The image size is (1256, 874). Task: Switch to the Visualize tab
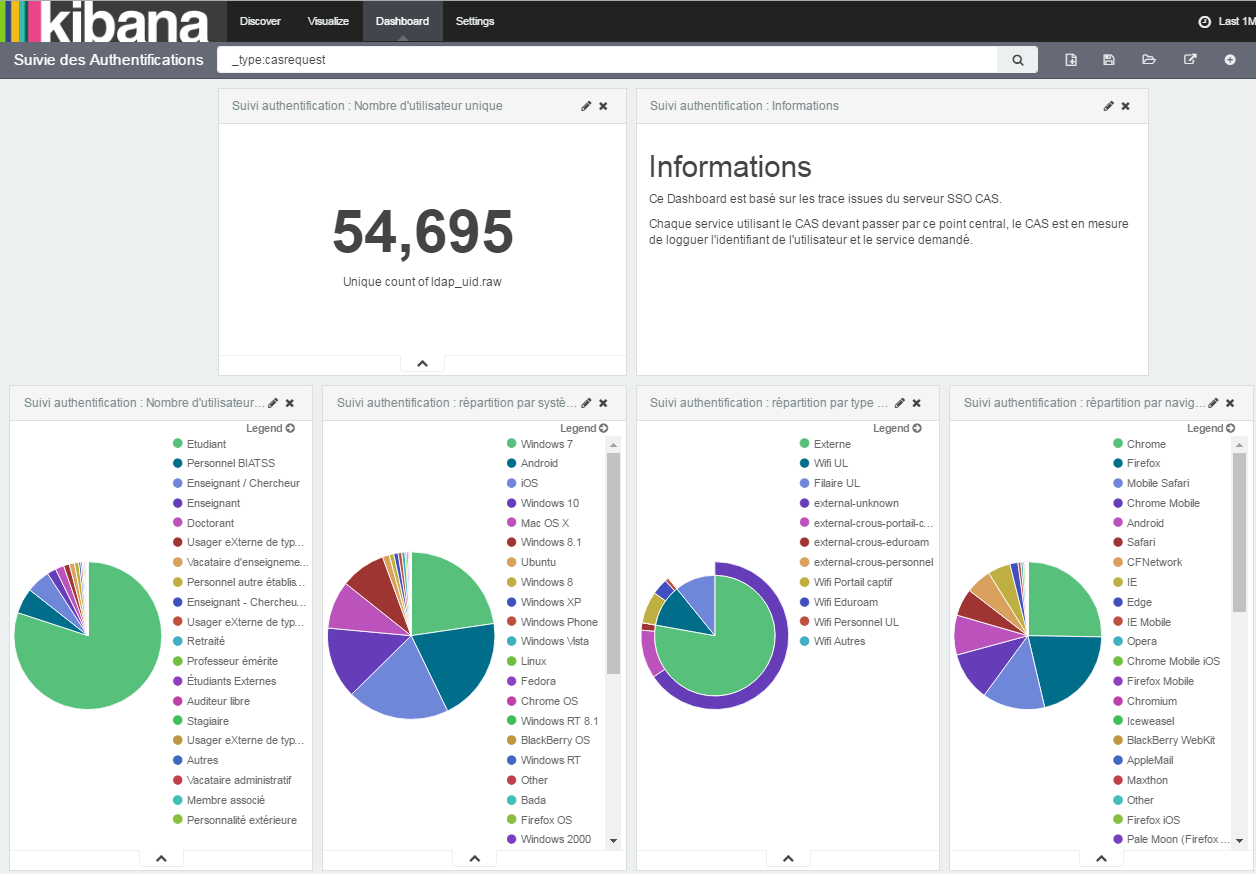328,21
